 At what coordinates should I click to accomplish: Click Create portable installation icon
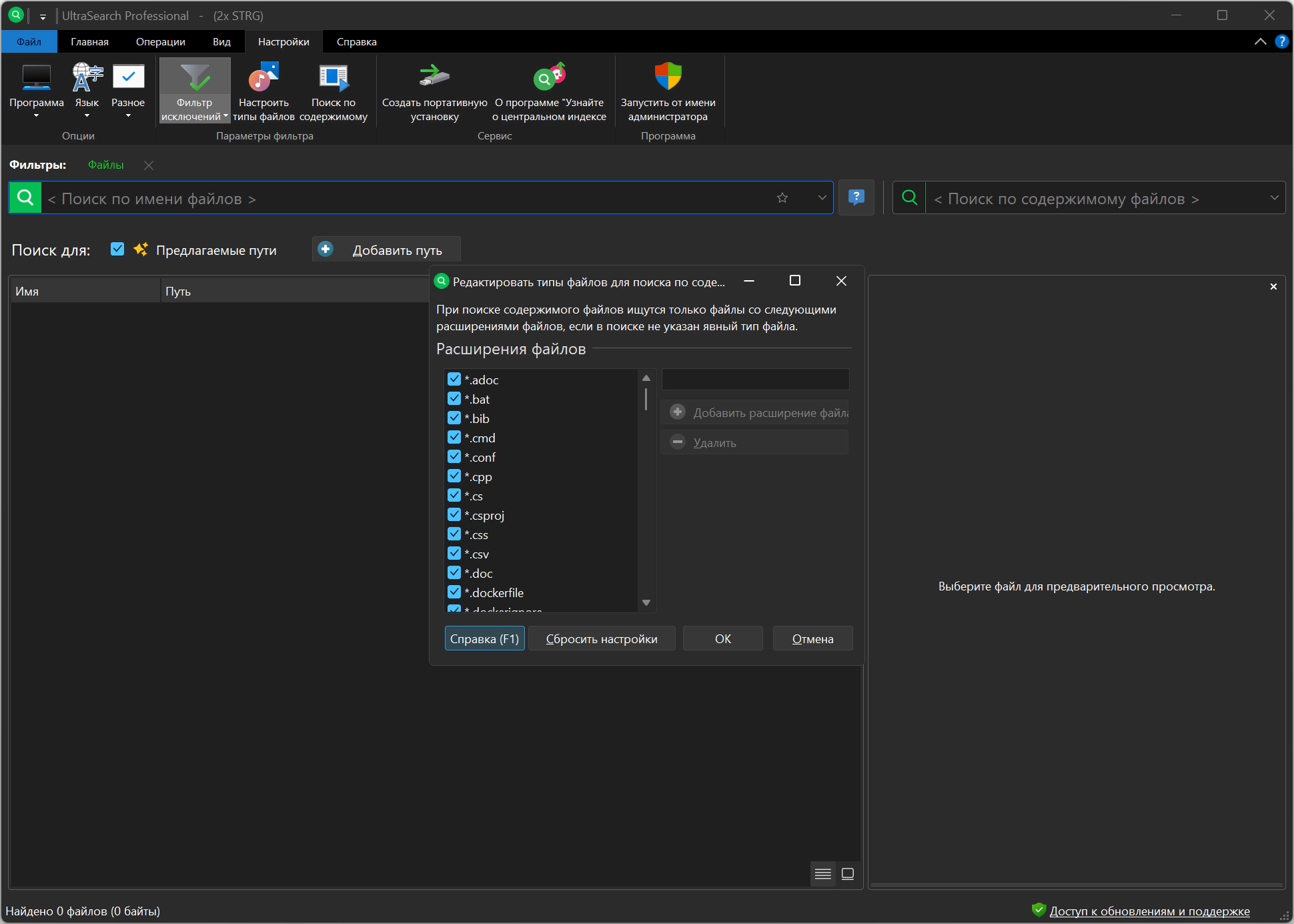point(434,77)
